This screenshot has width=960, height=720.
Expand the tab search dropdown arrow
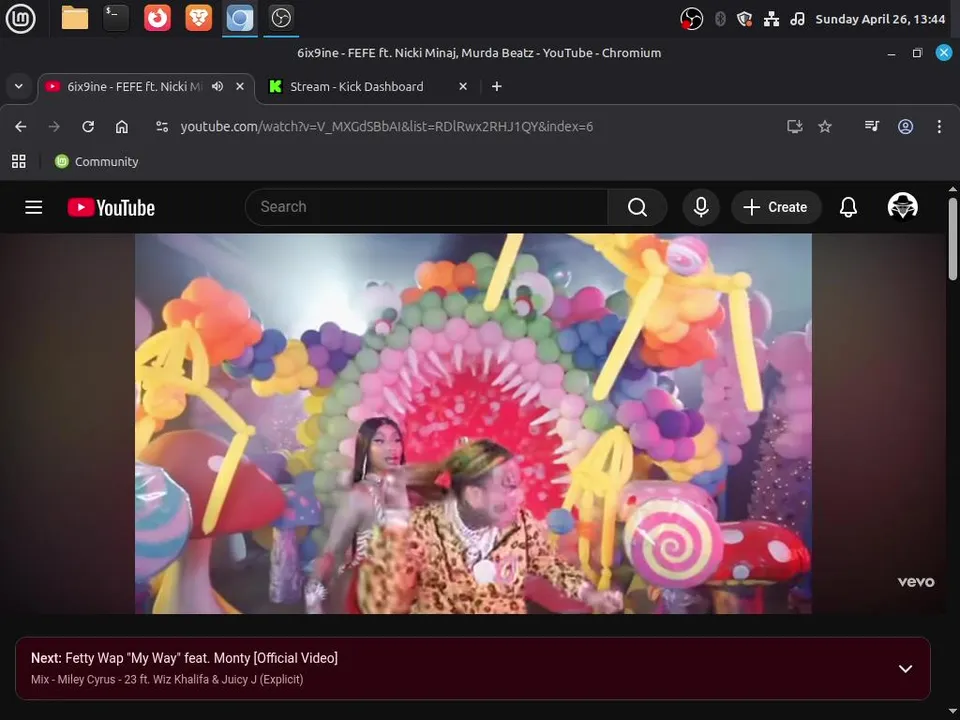coord(19,86)
